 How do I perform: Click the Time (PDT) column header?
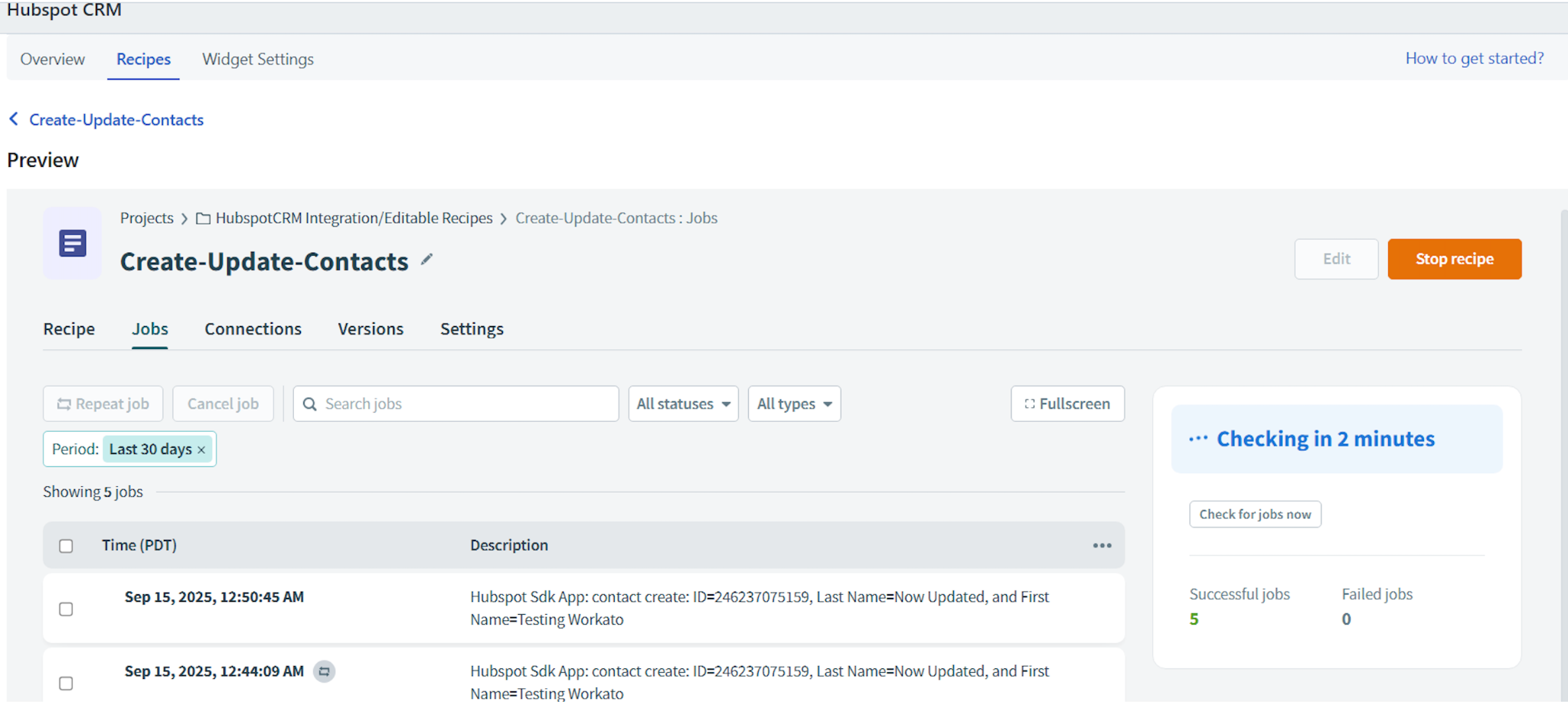point(139,546)
